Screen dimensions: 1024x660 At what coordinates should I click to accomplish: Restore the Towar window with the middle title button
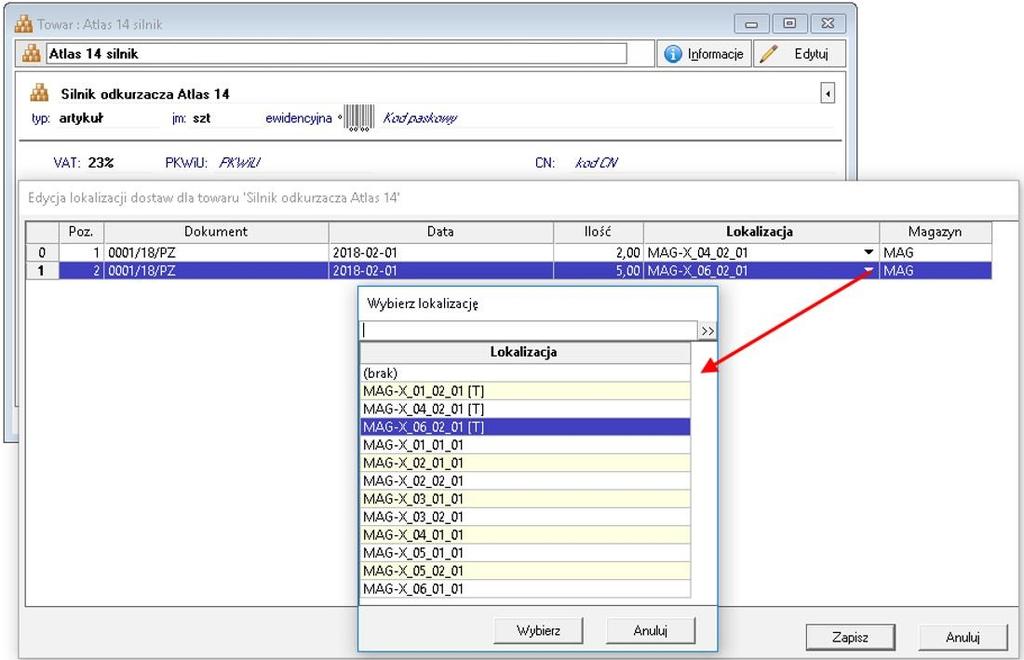790,24
